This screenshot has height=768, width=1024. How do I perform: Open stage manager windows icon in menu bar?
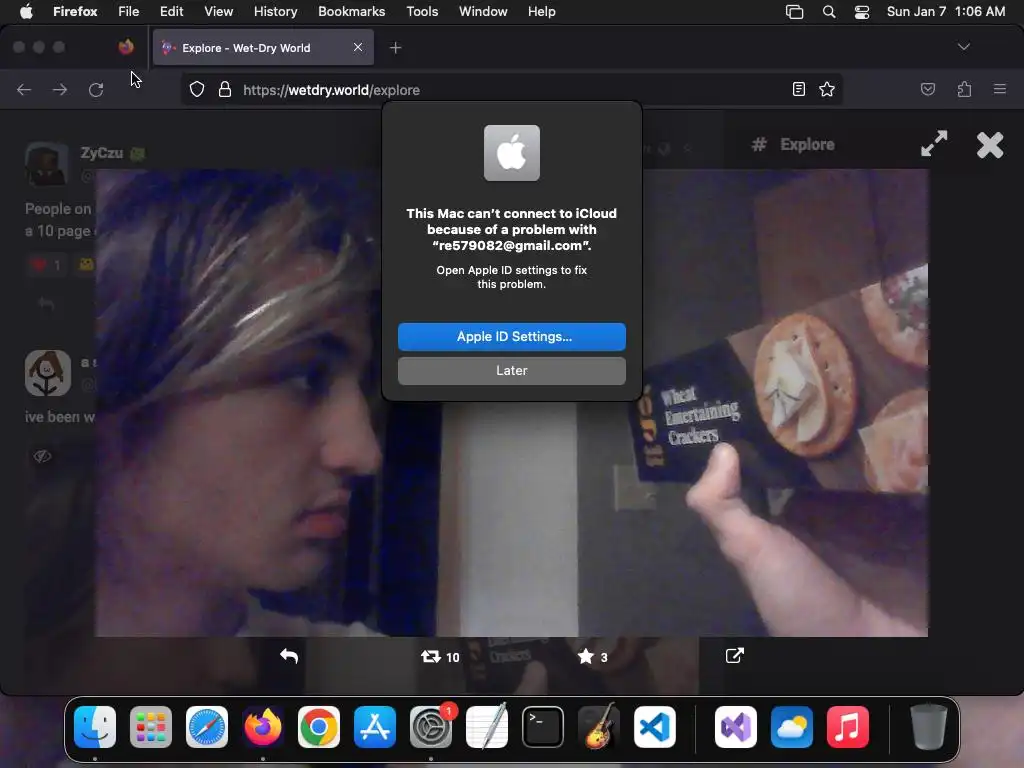(794, 12)
